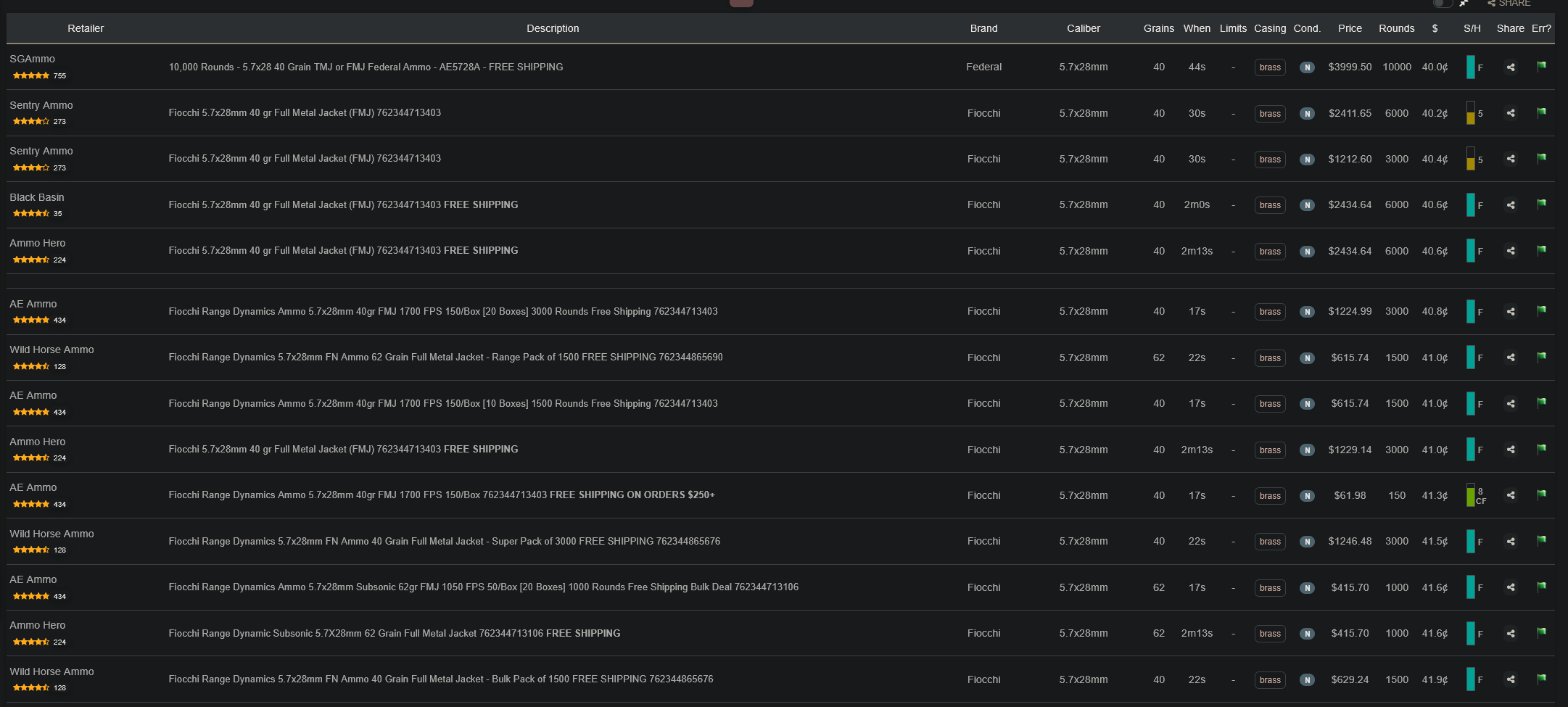Click the S/H column header
This screenshot has height=707, width=1568.
click(x=1472, y=28)
